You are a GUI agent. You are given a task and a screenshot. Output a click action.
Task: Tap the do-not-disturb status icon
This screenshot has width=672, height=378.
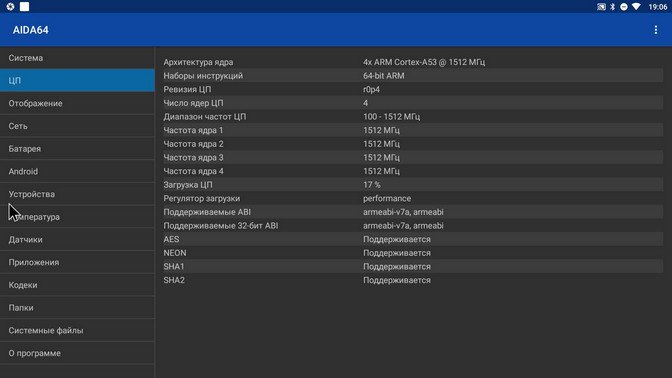[624, 6]
